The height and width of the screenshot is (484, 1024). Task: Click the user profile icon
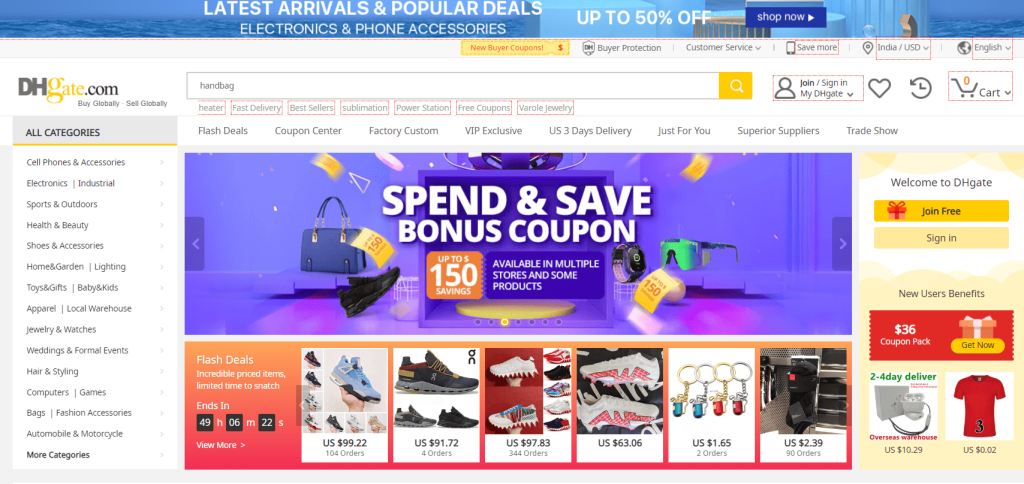784,88
